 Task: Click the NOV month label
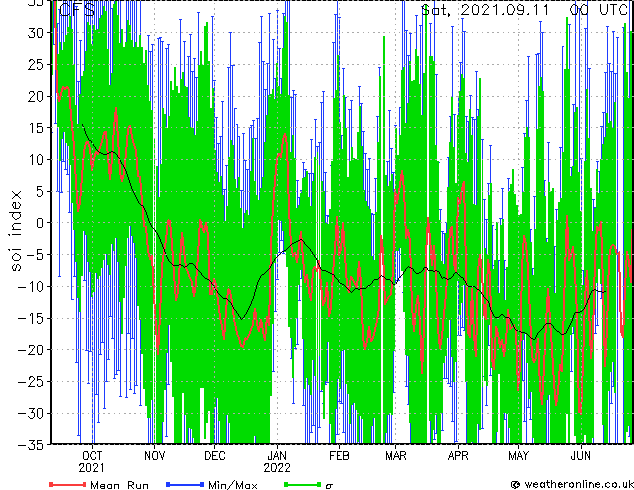coord(154,456)
